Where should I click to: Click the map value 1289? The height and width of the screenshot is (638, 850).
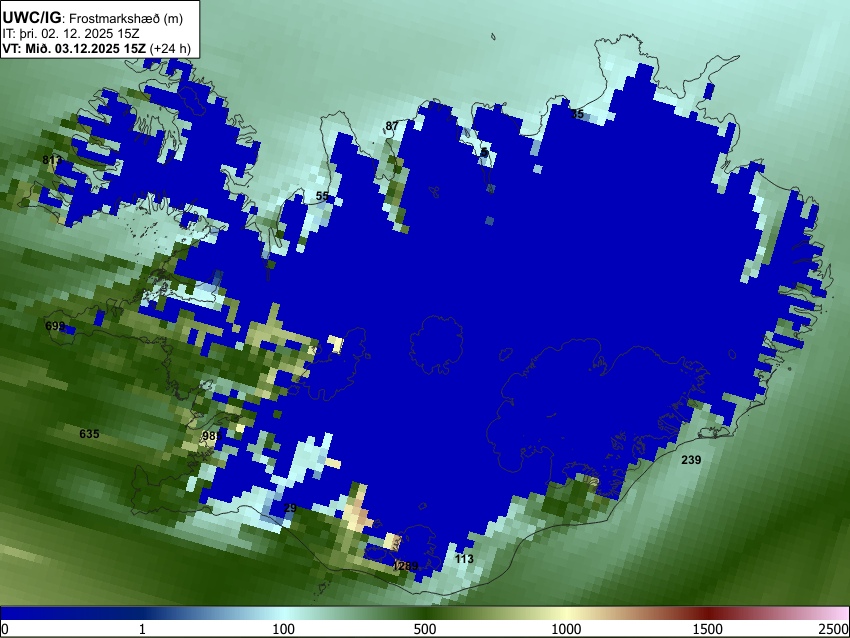click(405, 566)
